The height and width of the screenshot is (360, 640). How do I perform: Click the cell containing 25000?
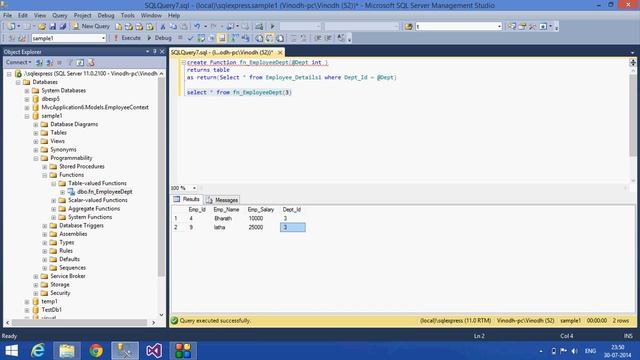[256, 227]
